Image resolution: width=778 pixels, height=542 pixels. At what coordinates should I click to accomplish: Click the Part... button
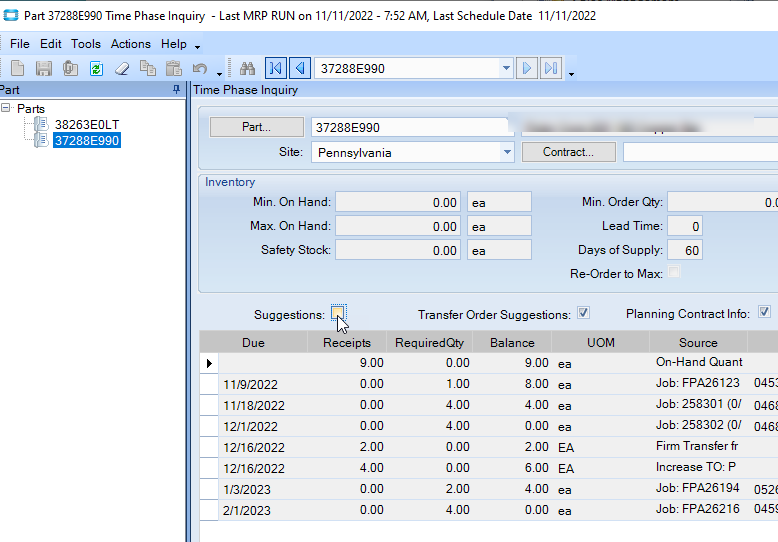pos(256,127)
